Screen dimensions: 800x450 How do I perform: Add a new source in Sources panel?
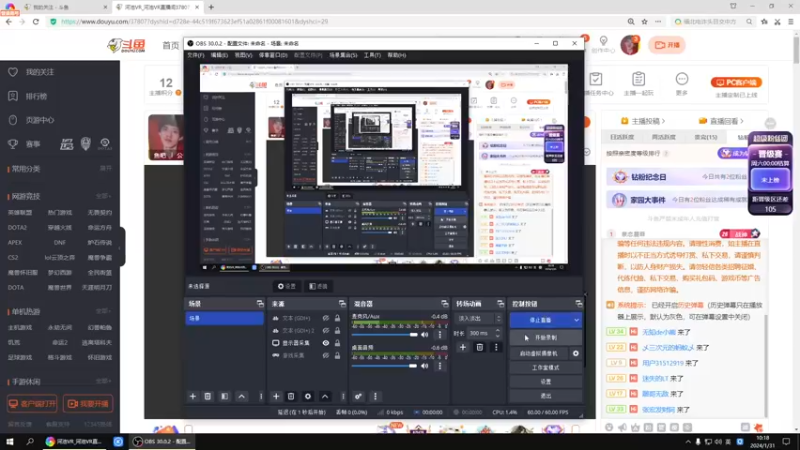(276, 396)
